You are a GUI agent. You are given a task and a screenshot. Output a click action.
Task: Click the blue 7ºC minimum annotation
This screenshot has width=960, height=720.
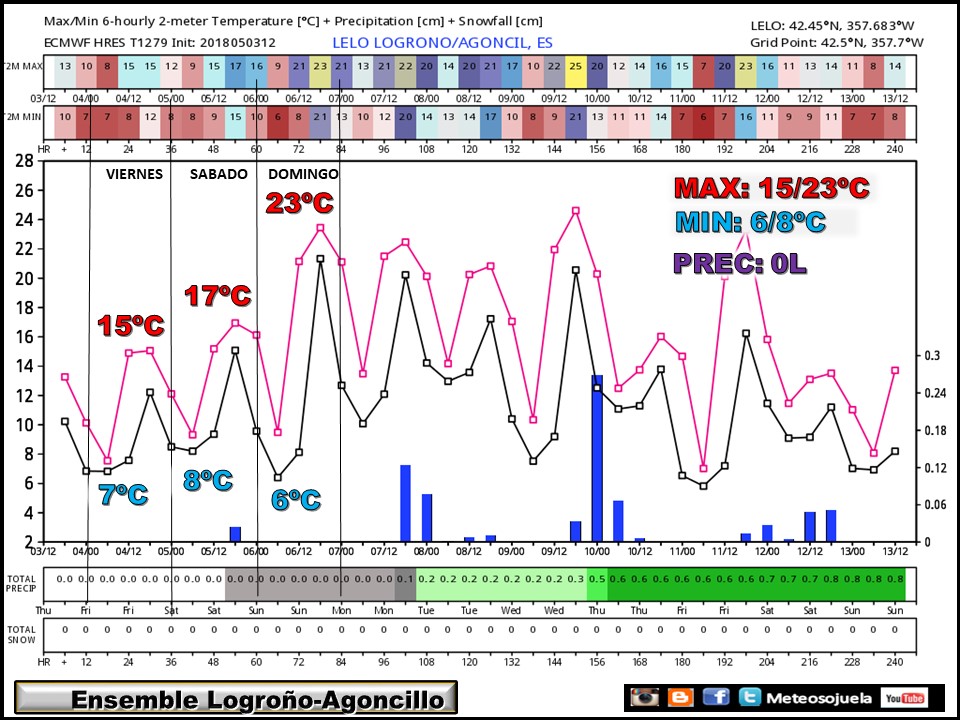(x=124, y=495)
